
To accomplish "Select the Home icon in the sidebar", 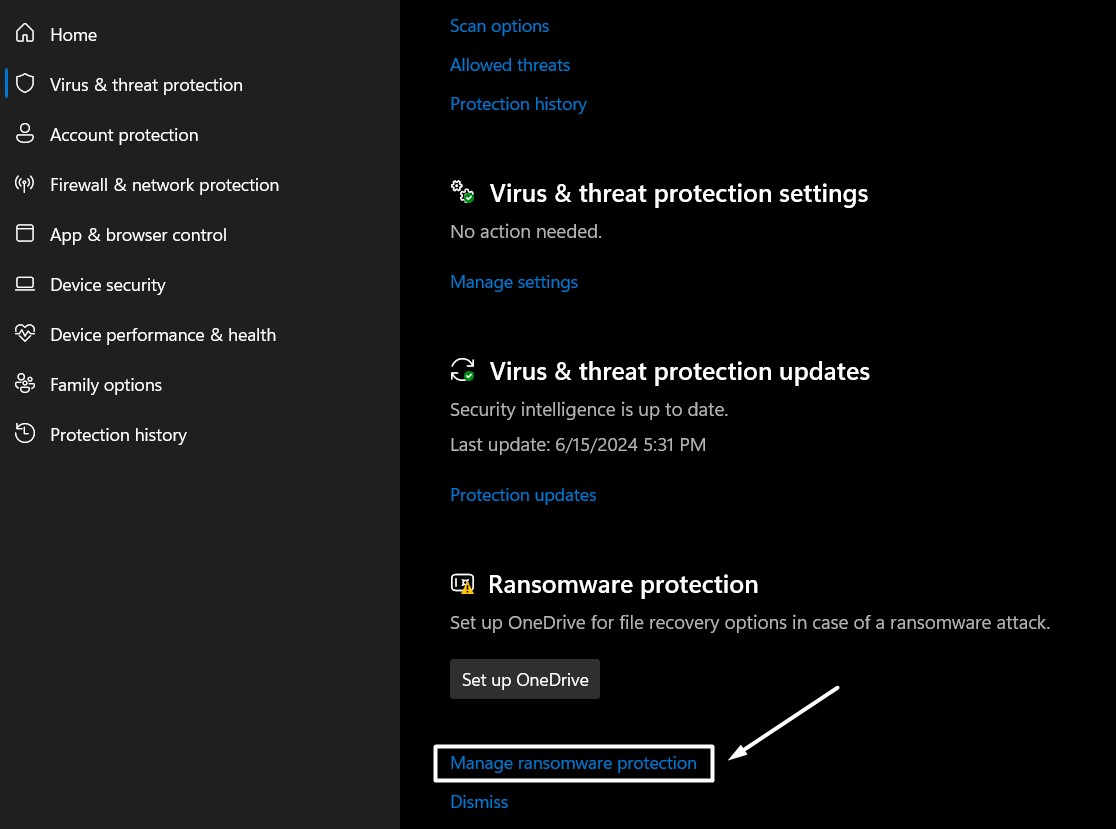I will coord(25,34).
